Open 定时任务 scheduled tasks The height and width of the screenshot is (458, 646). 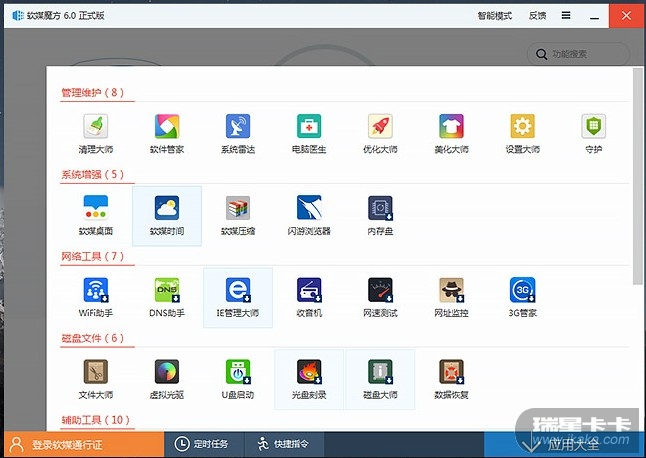(204, 444)
